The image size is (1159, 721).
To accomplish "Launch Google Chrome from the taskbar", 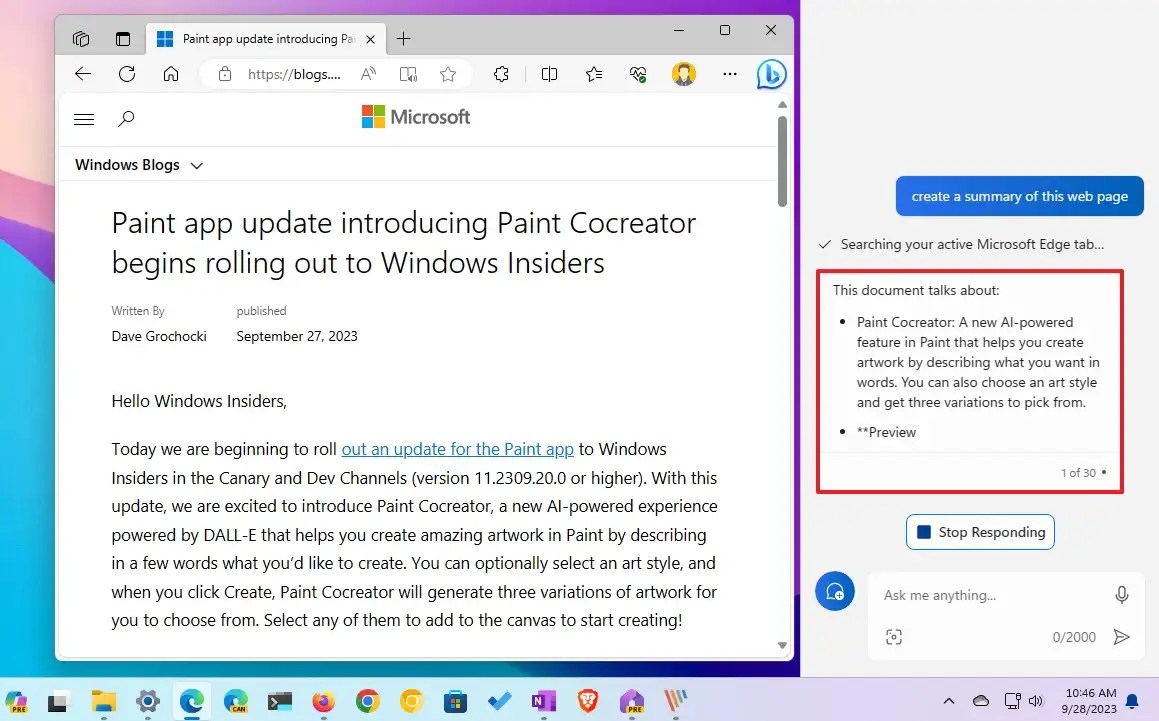I will click(367, 701).
